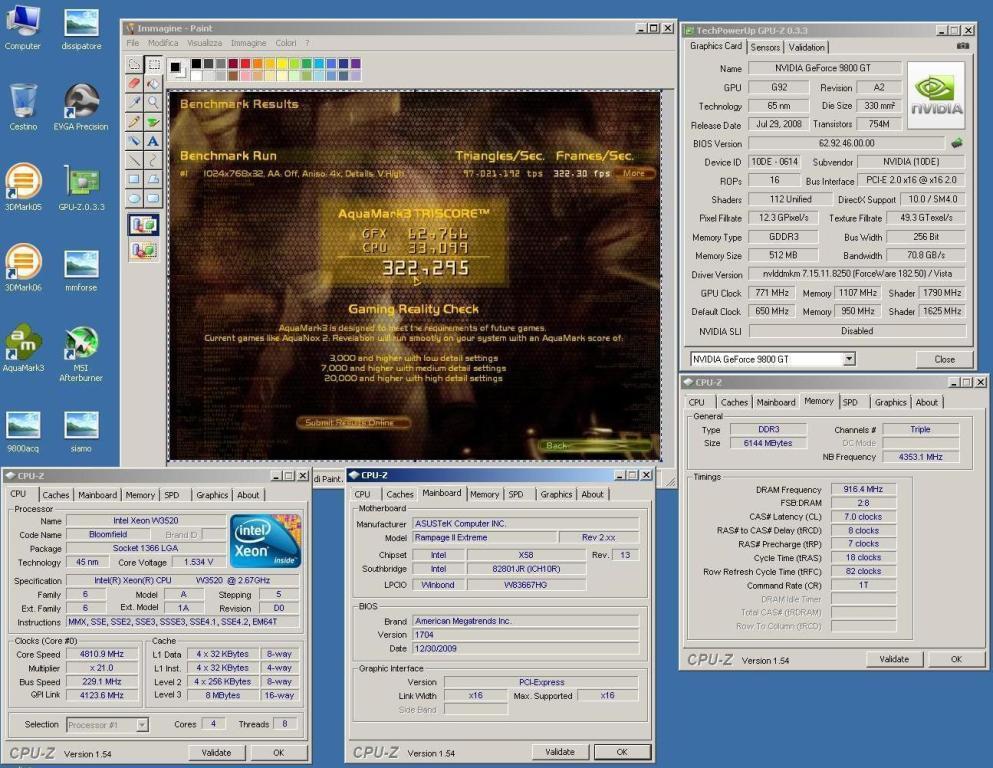Click the GPU-Z screenshot camera icon
Image resolution: width=993 pixels, height=768 pixels.
[x=963, y=46]
